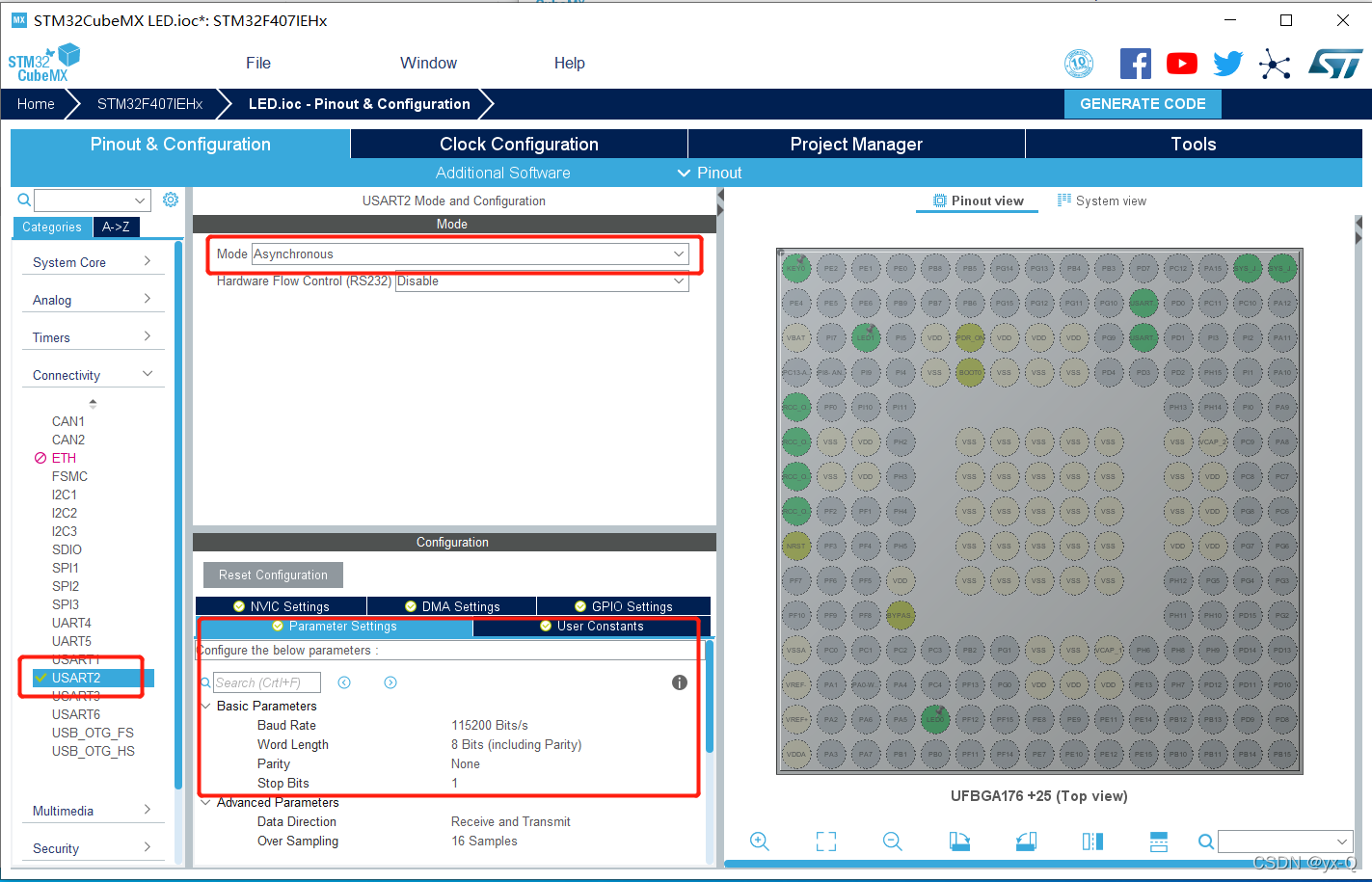This screenshot has width=1372, height=882.
Task: Collapse Basic Parameters section
Action: tap(205, 706)
